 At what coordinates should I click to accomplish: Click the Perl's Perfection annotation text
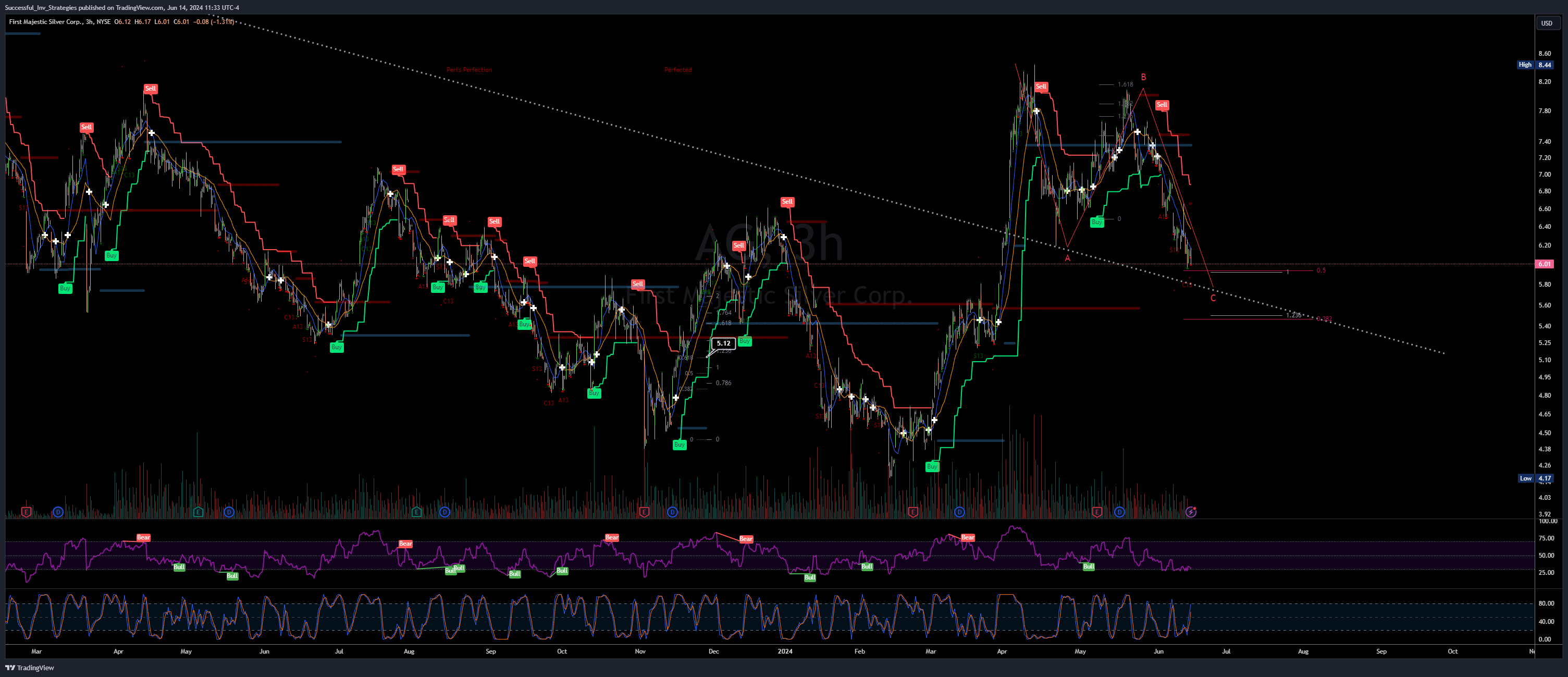(x=470, y=70)
